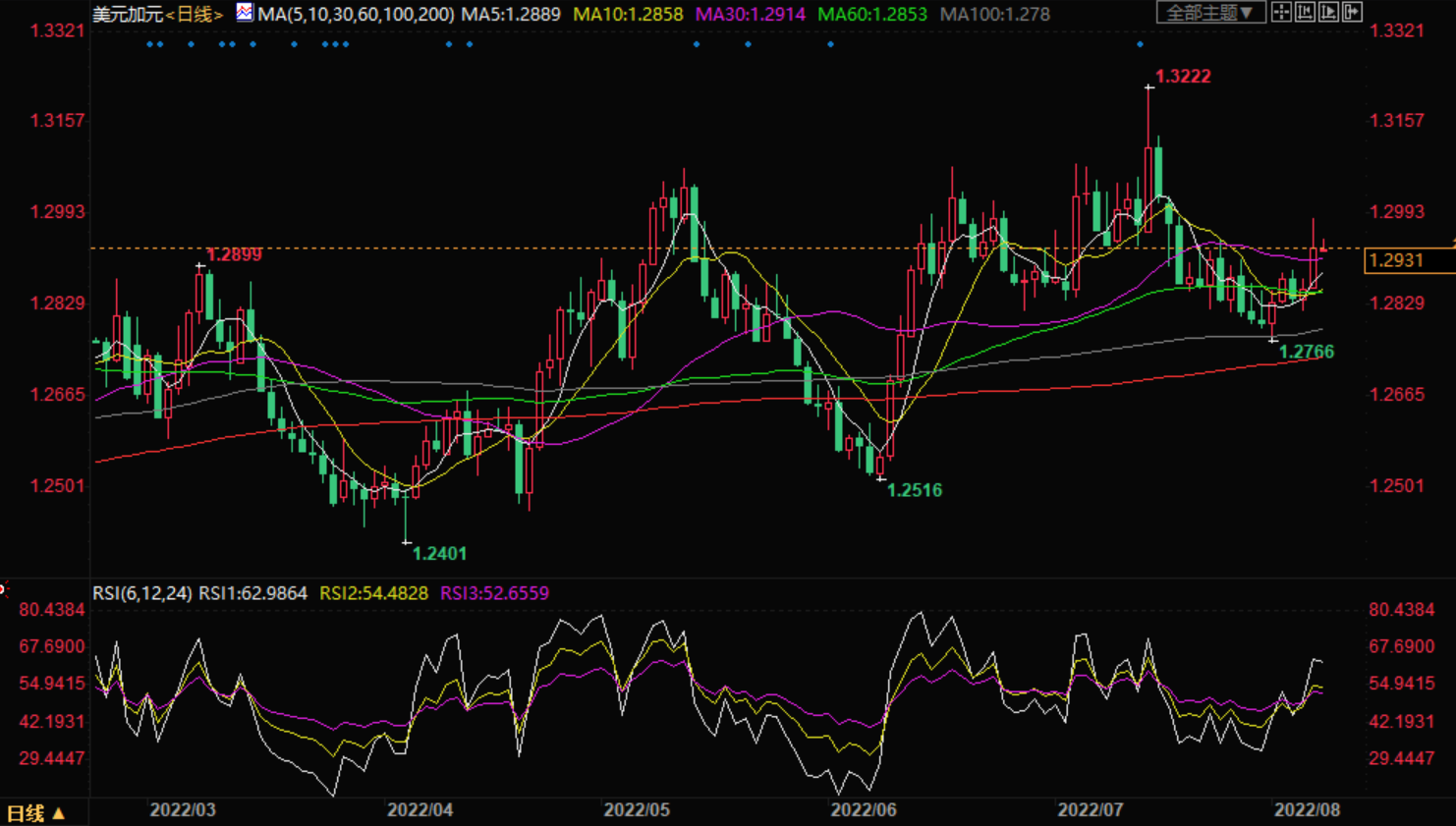Click the 1.2401 low price marker
The width and height of the screenshot is (1456, 826).
tap(438, 554)
